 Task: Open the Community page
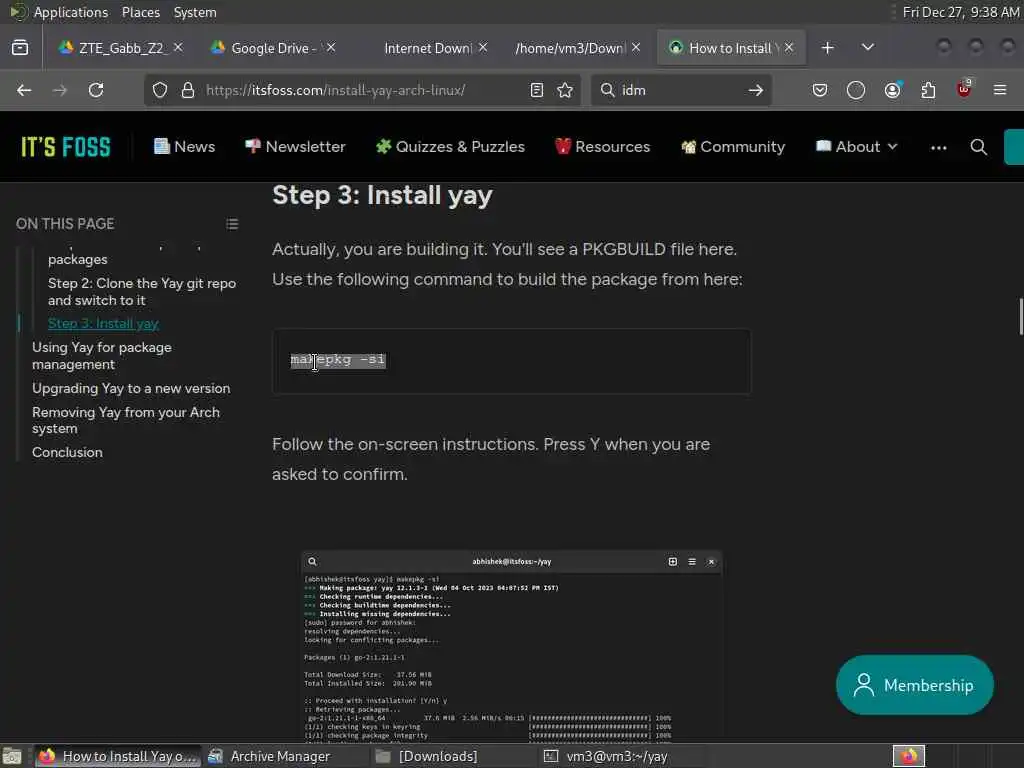(x=733, y=147)
